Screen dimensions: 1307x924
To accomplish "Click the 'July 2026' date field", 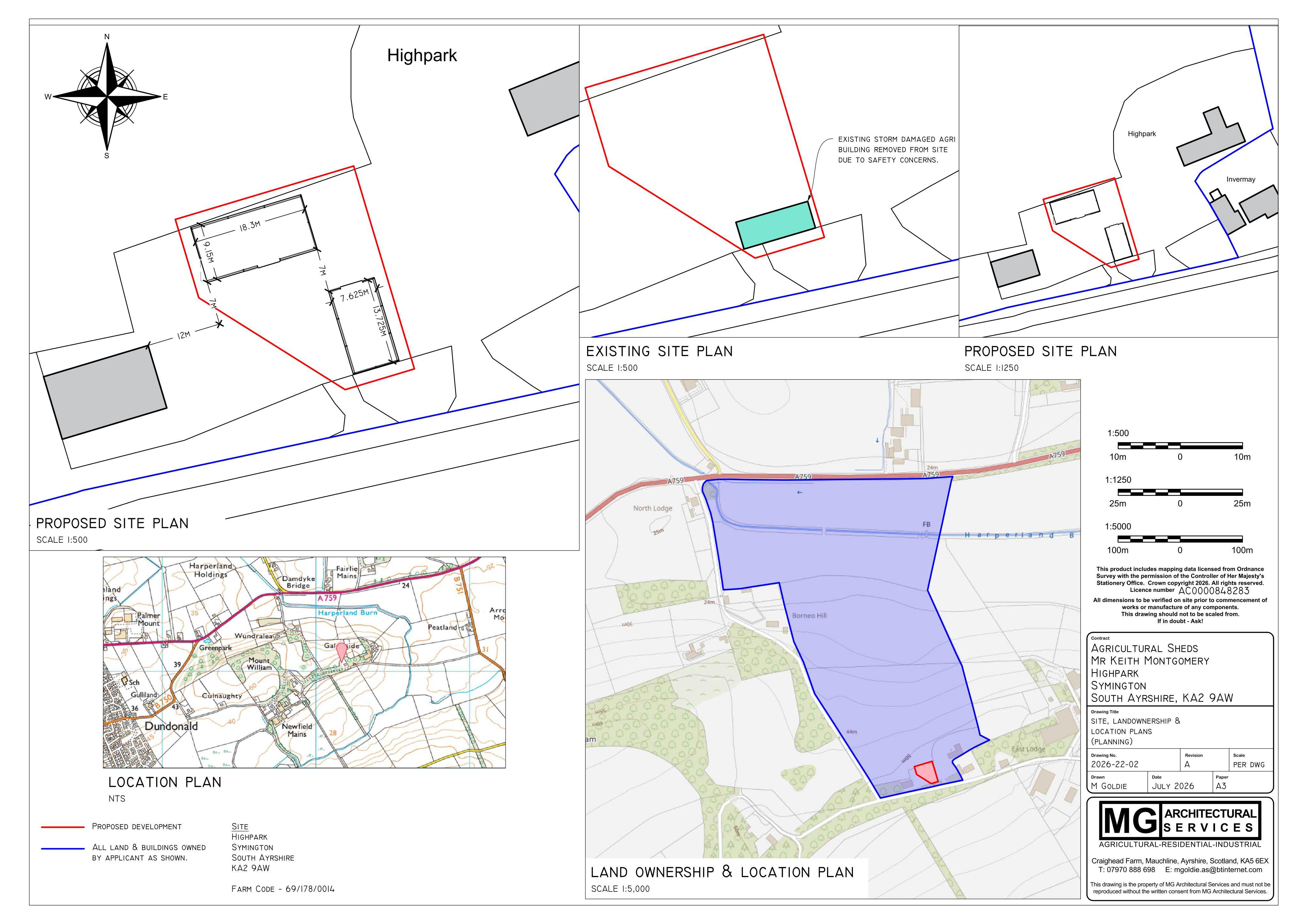I will click(1173, 786).
